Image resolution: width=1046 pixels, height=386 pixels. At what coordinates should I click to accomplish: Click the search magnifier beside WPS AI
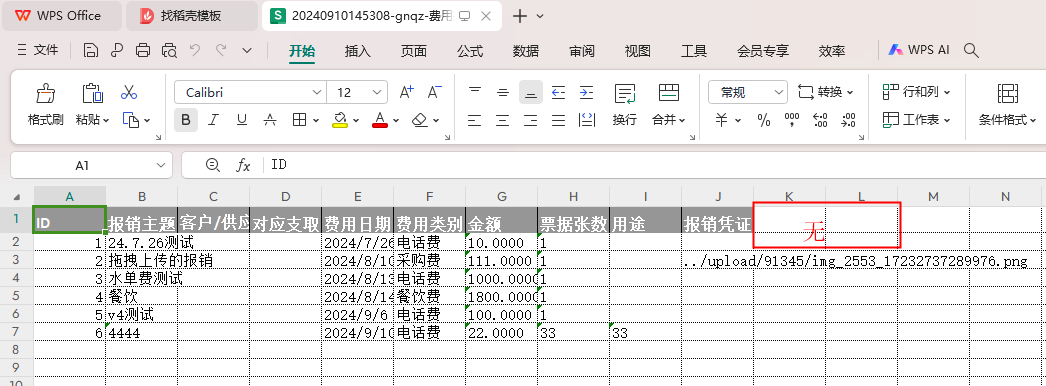[x=971, y=50]
